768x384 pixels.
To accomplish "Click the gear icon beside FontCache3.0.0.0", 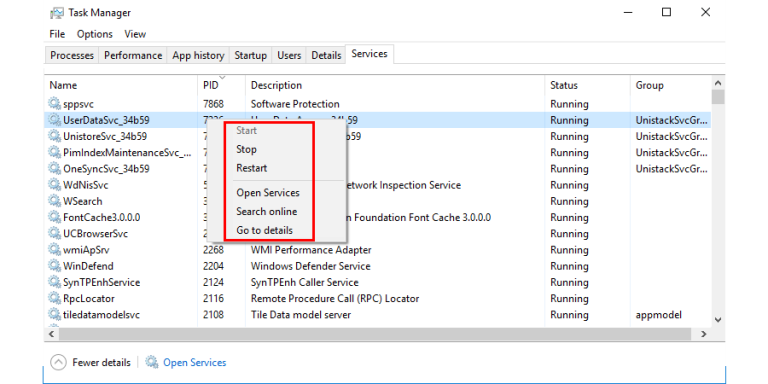I will [x=54, y=217].
